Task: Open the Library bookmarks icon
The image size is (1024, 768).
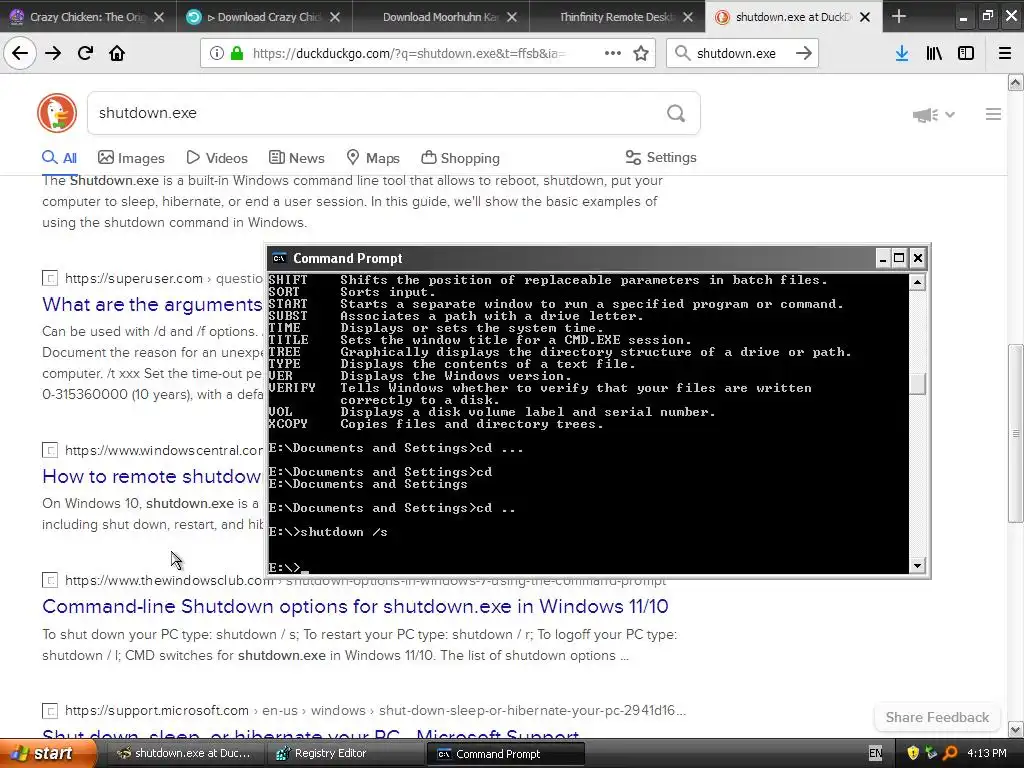Action: pyautogui.click(x=934, y=53)
